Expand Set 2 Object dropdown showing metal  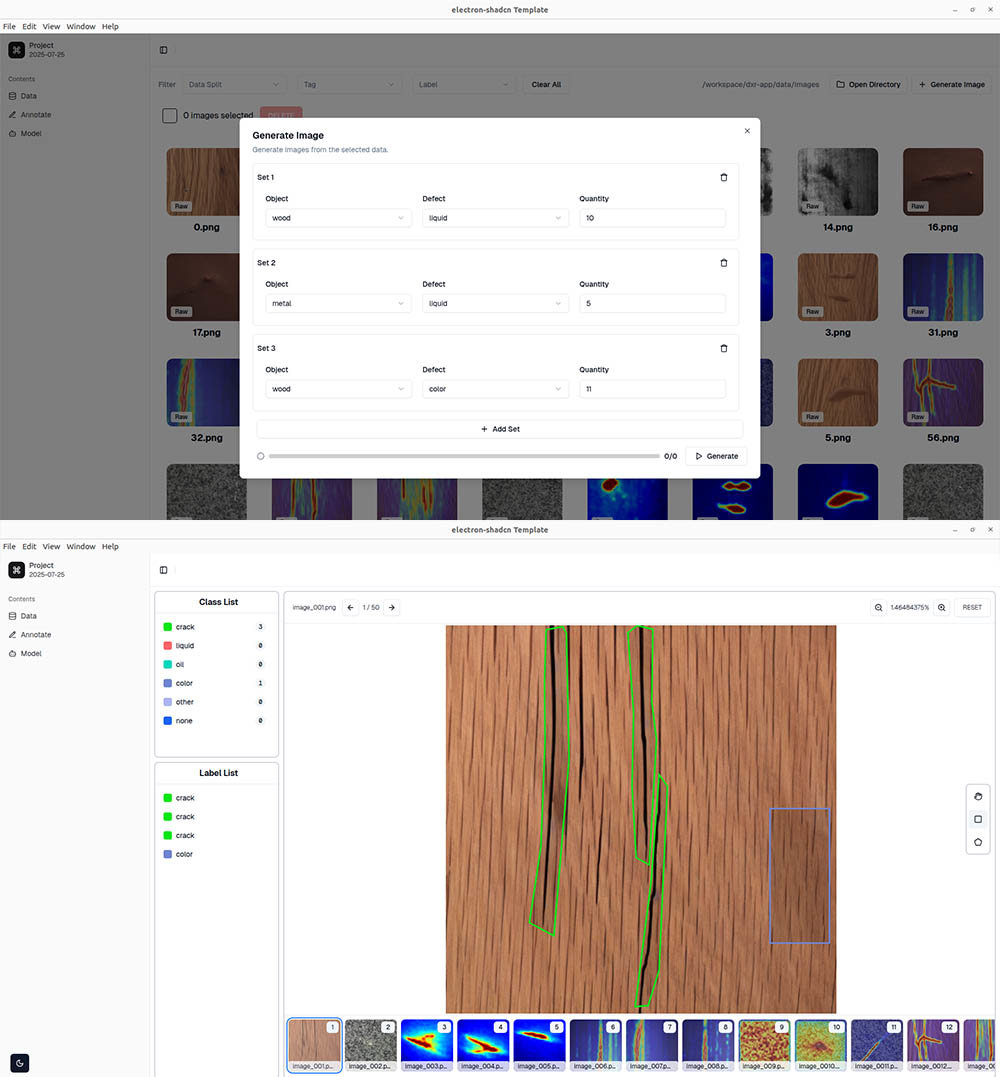(x=338, y=303)
